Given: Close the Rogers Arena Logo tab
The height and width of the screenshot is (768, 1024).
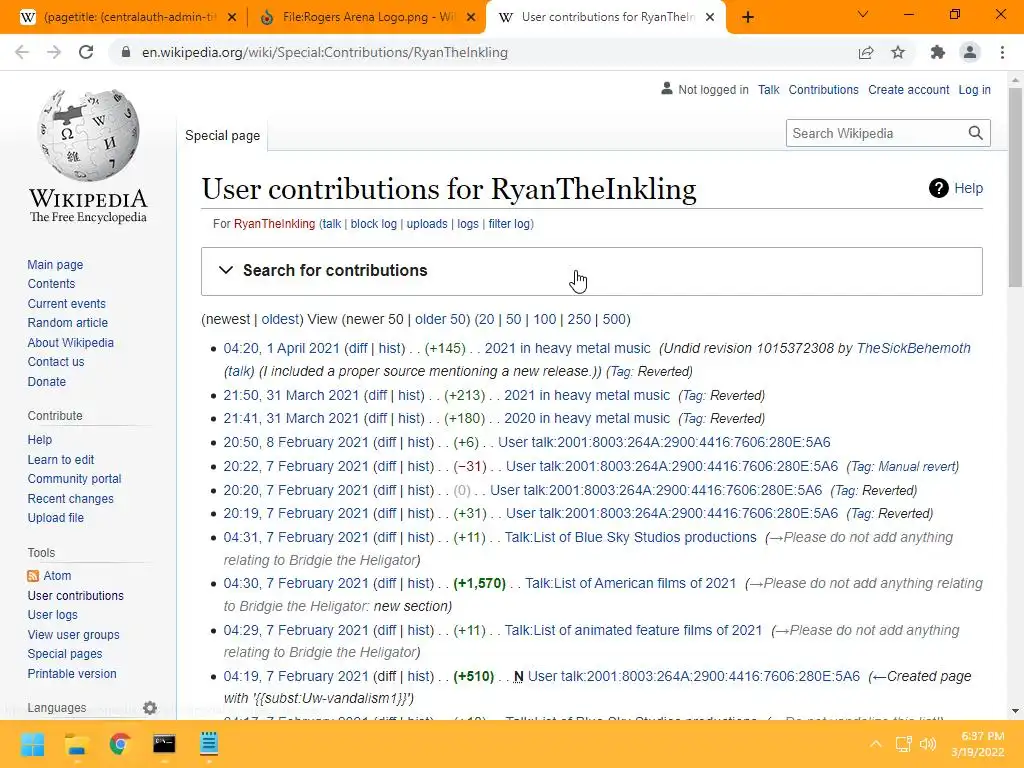Looking at the screenshot, I should 471,18.
